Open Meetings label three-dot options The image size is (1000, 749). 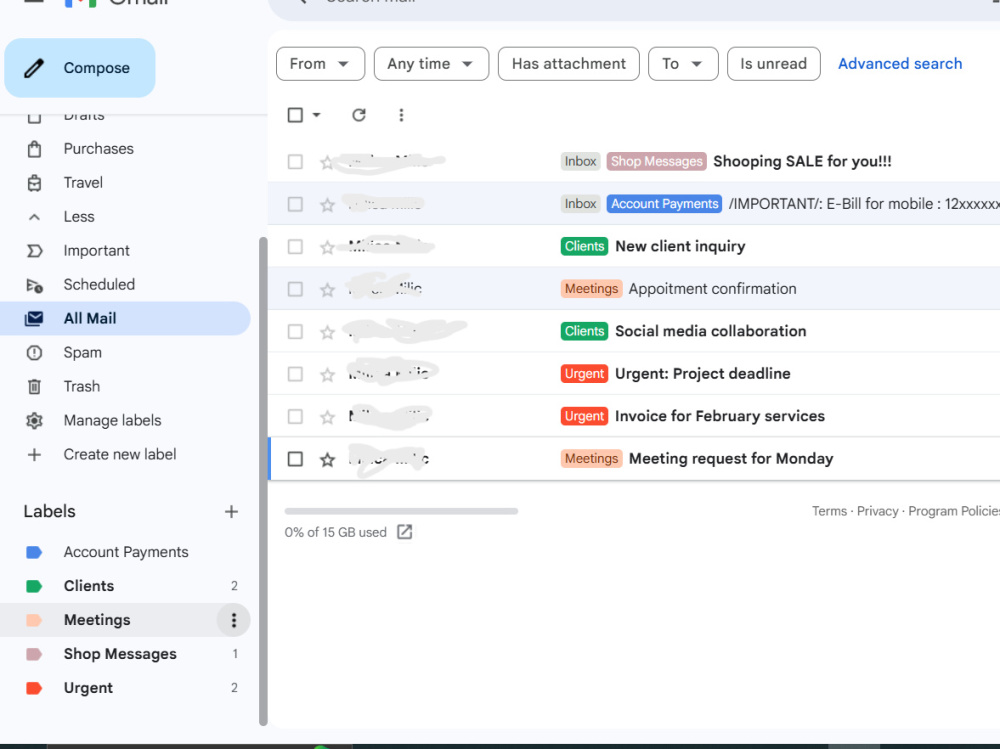pos(234,620)
